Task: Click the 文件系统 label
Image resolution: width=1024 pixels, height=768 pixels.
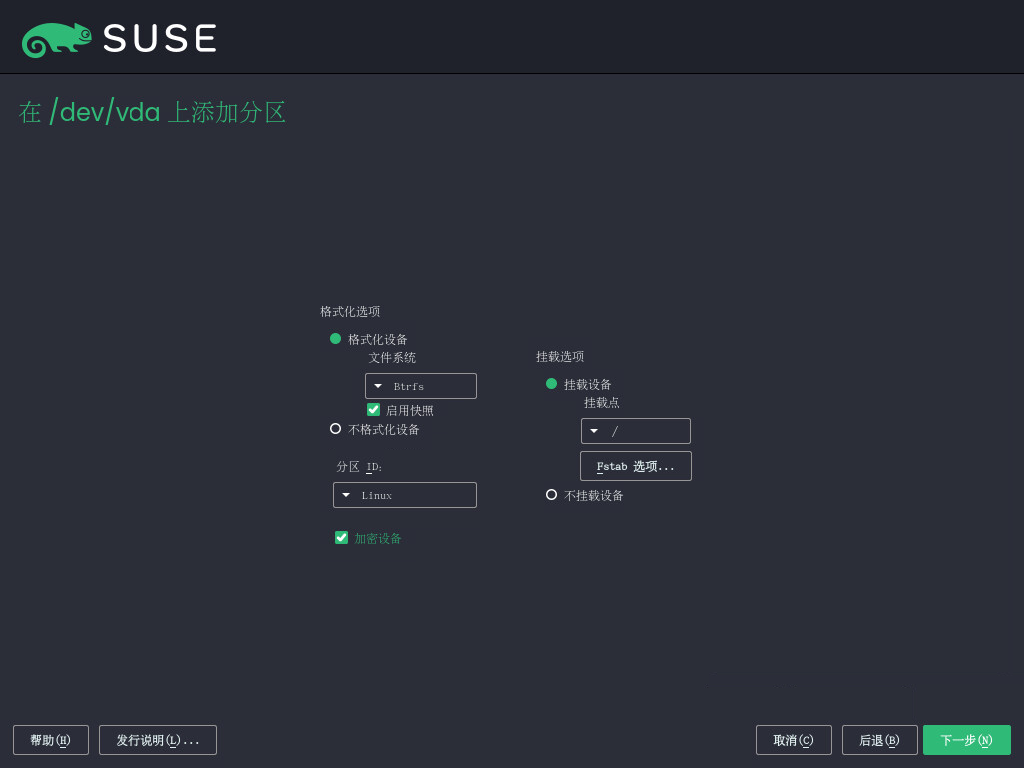Action: (x=392, y=358)
